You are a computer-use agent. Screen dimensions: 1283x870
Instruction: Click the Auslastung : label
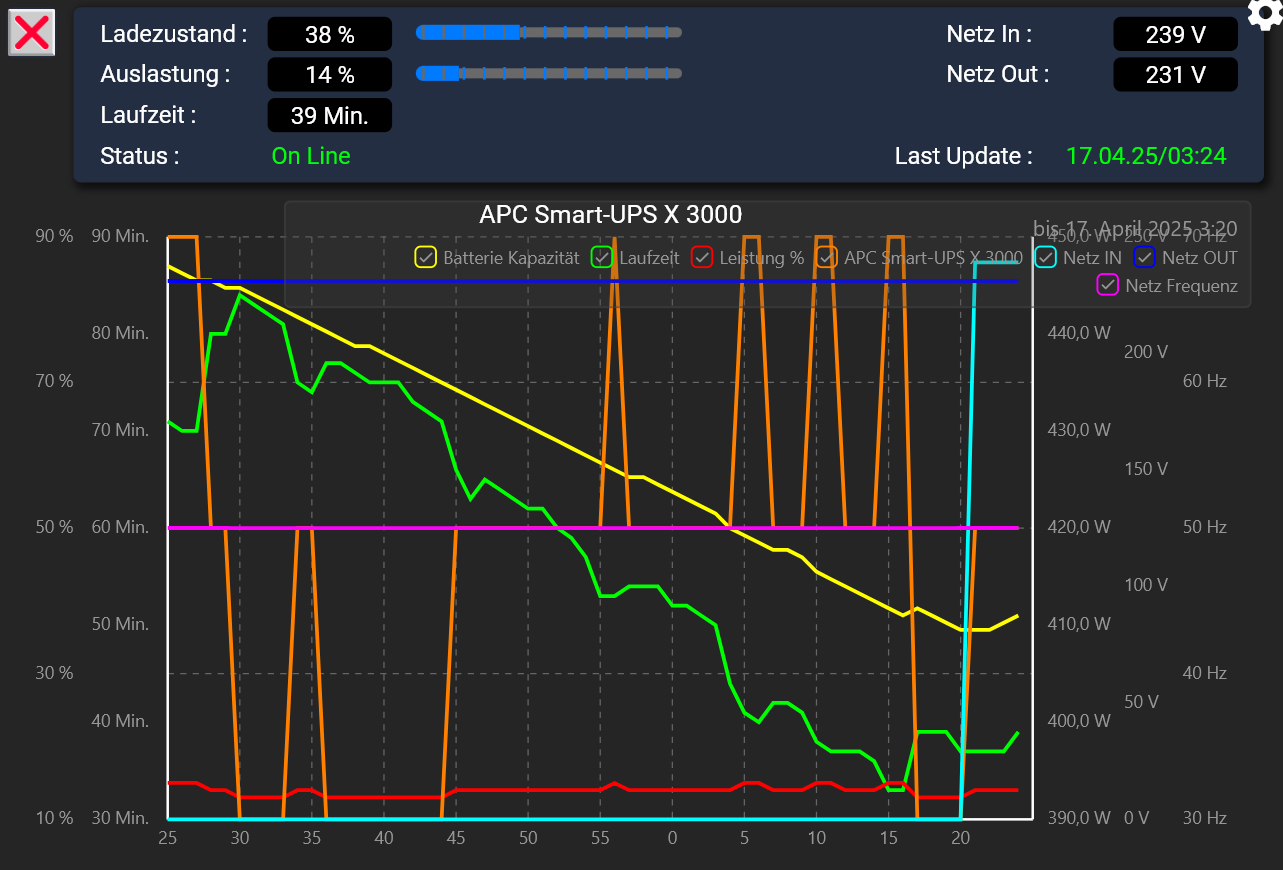tap(165, 75)
